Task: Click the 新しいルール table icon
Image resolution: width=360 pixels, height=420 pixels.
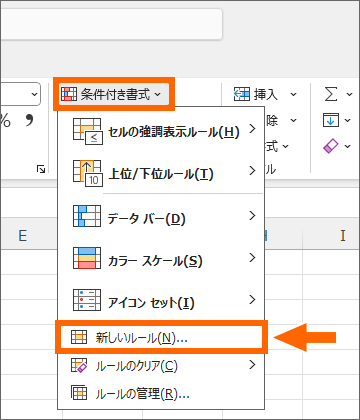Action: [x=79, y=337]
